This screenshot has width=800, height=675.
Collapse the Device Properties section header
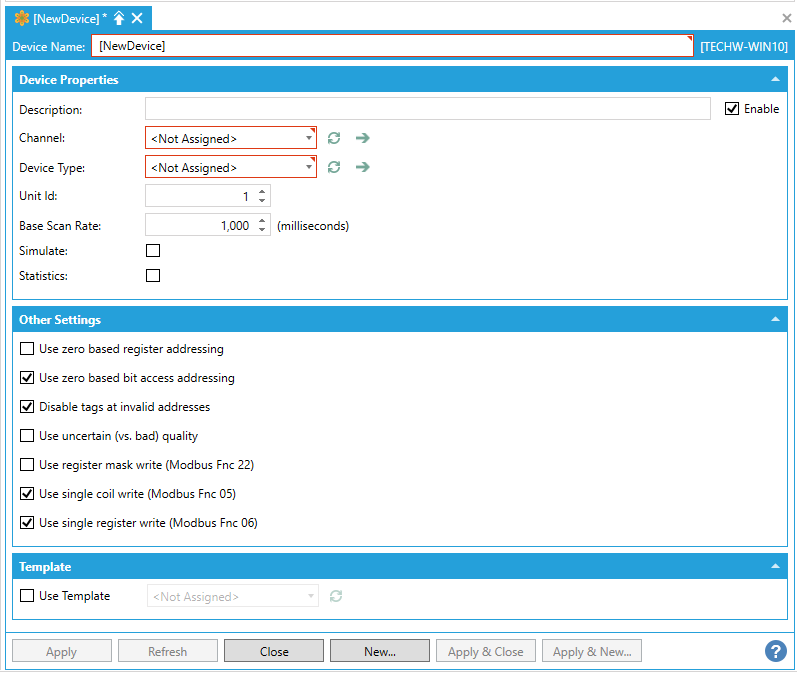pyautogui.click(x=775, y=80)
